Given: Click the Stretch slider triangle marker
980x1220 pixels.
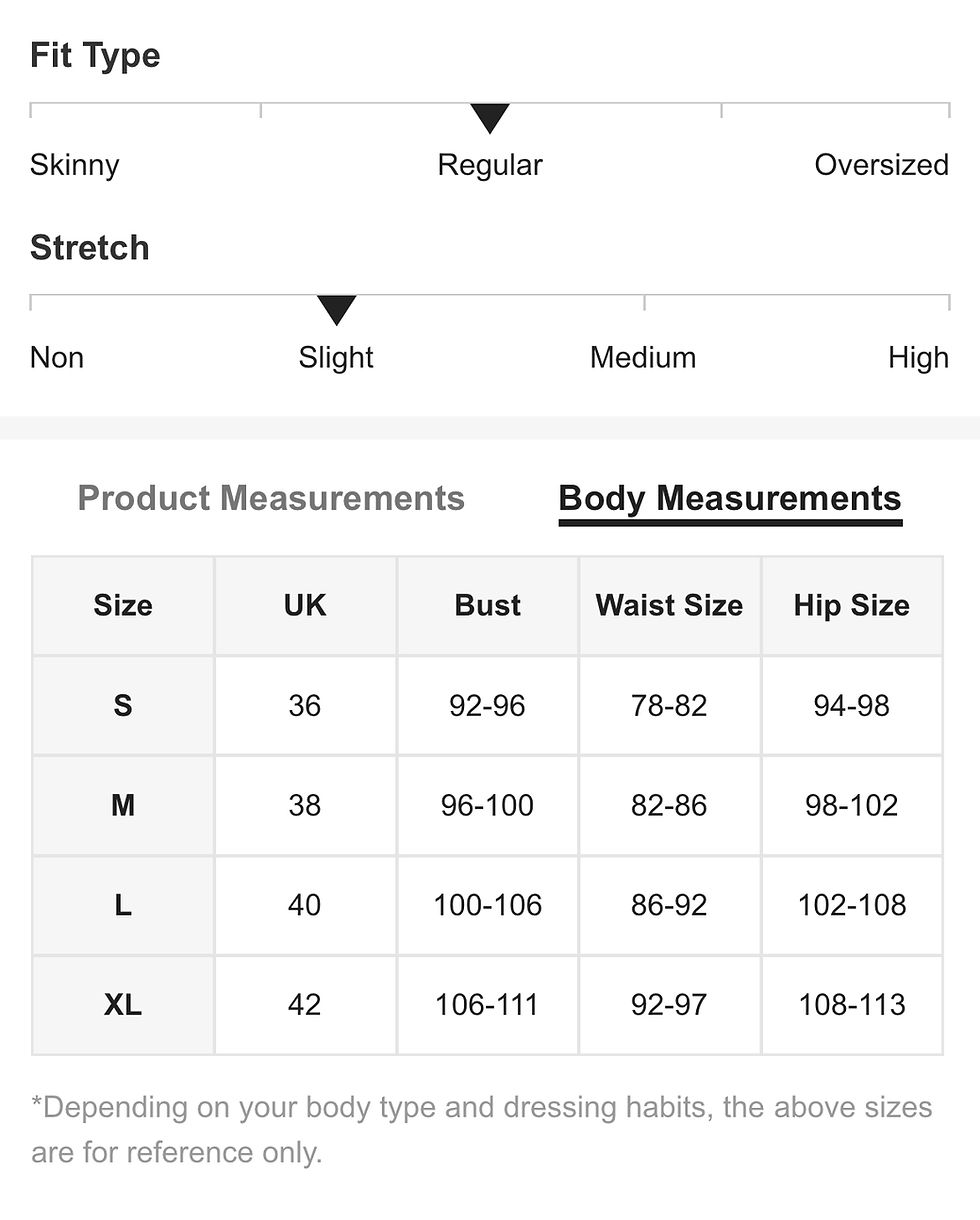Looking at the screenshot, I should point(336,310).
